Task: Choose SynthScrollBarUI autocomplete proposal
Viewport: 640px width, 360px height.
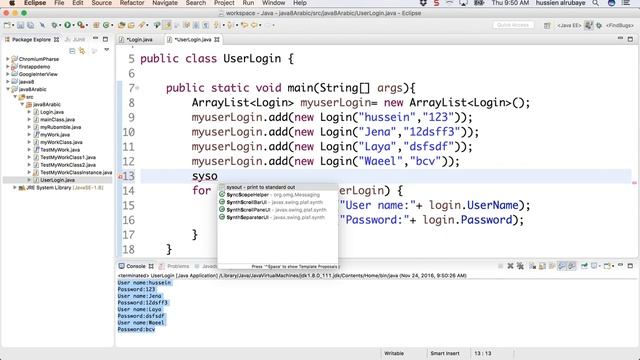Action: (x=278, y=202)
